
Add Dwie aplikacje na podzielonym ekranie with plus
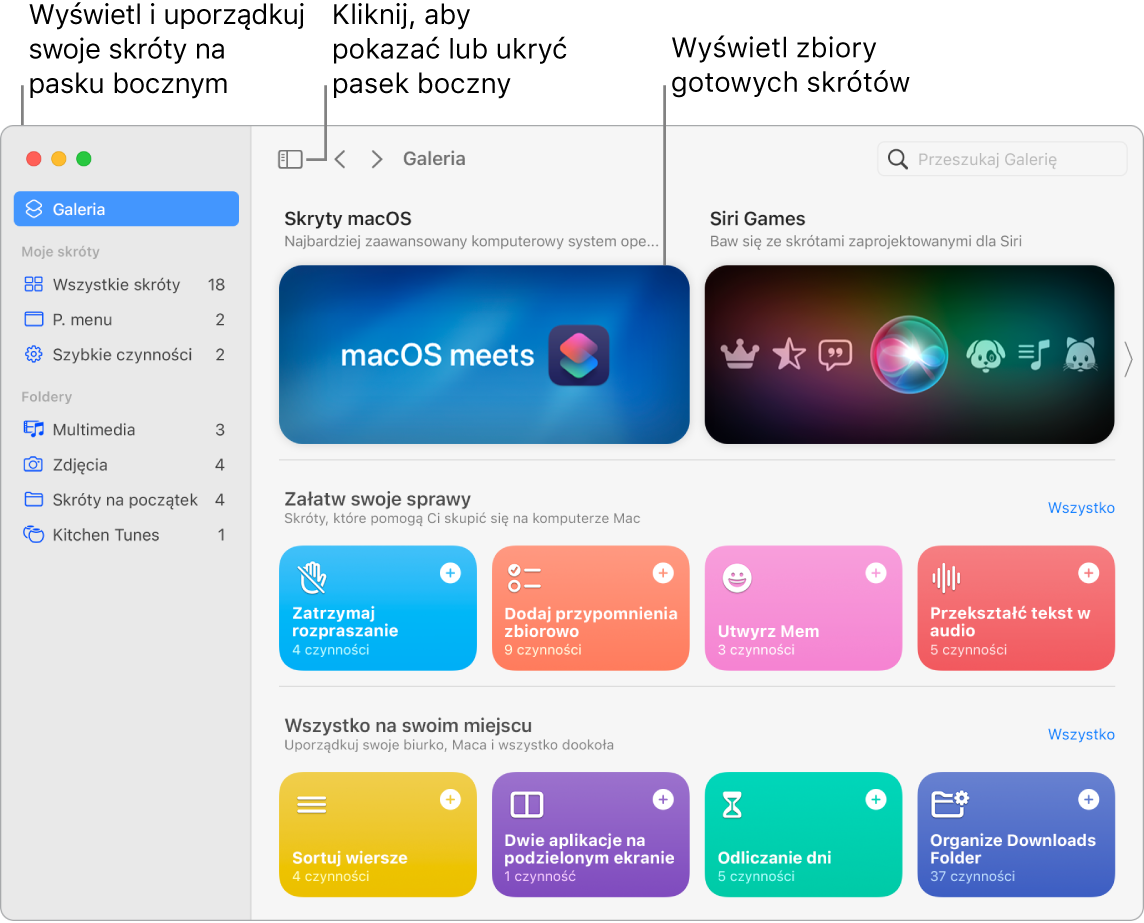pyautogui.click(x=662, y=800)
